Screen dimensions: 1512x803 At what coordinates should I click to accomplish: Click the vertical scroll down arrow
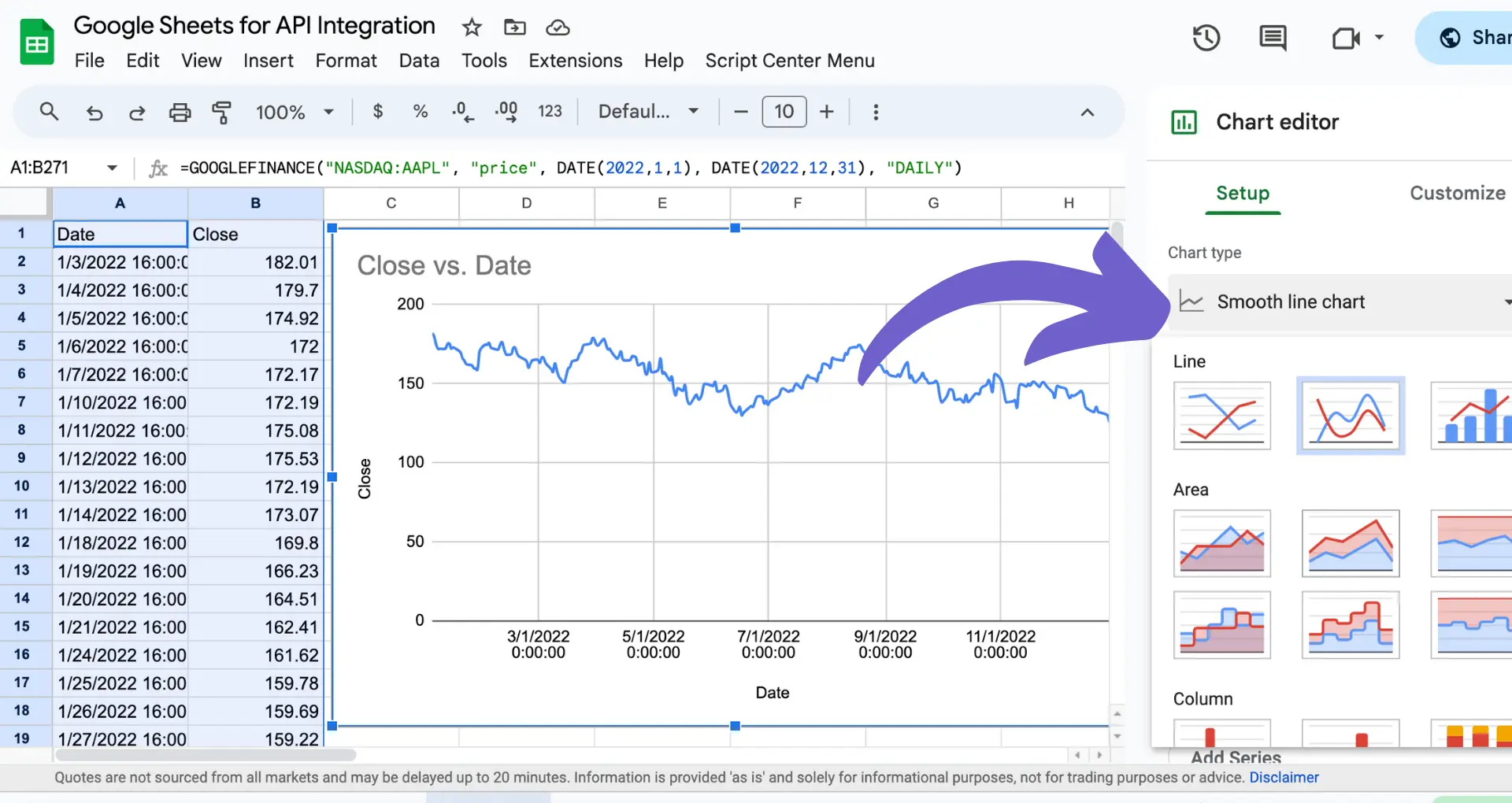point(1117,737)
